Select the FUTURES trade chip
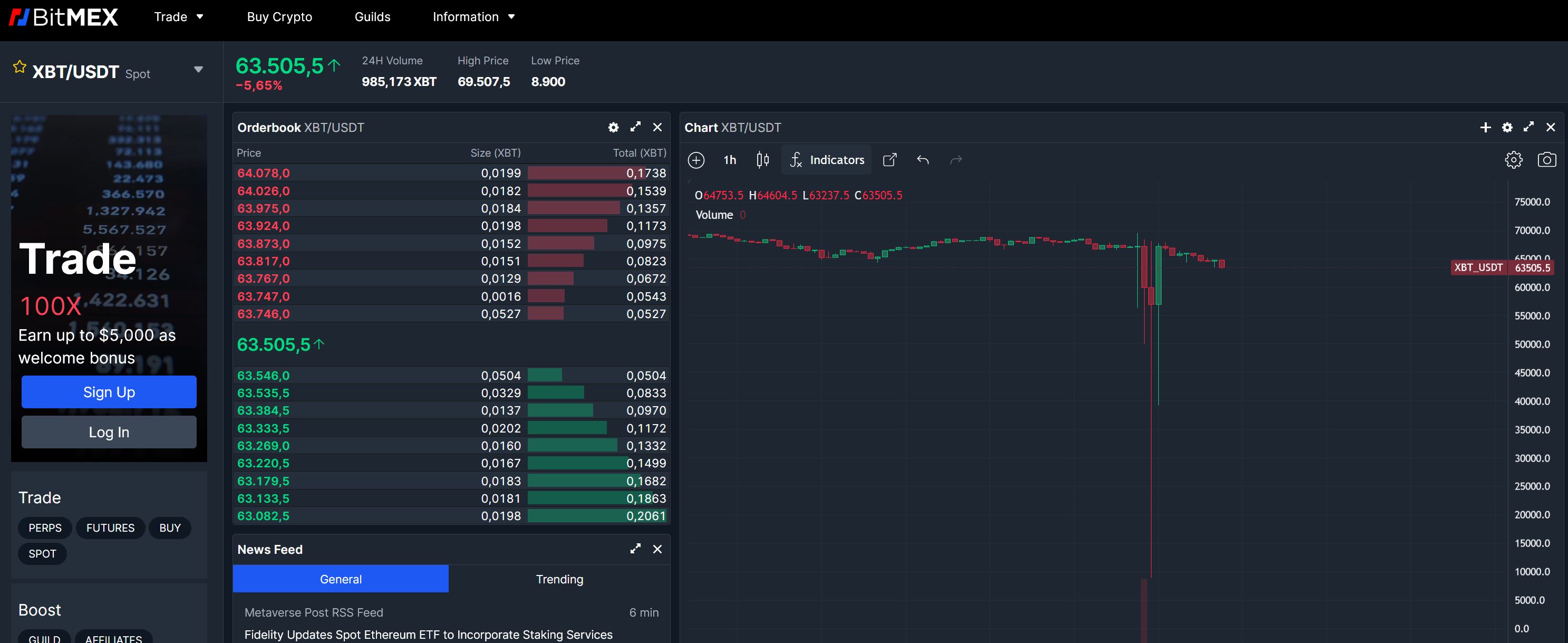The image size is (1568, 643). [110, 528]
